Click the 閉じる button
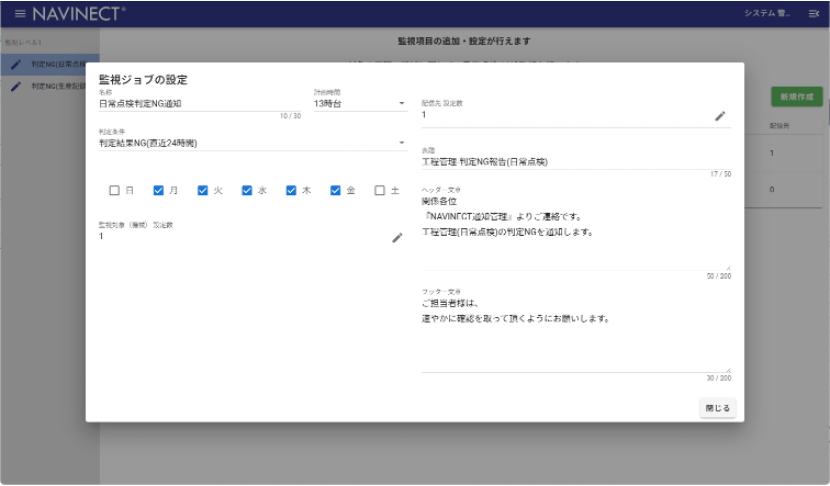This screenshot has width=830, height=486. [718, 408]
